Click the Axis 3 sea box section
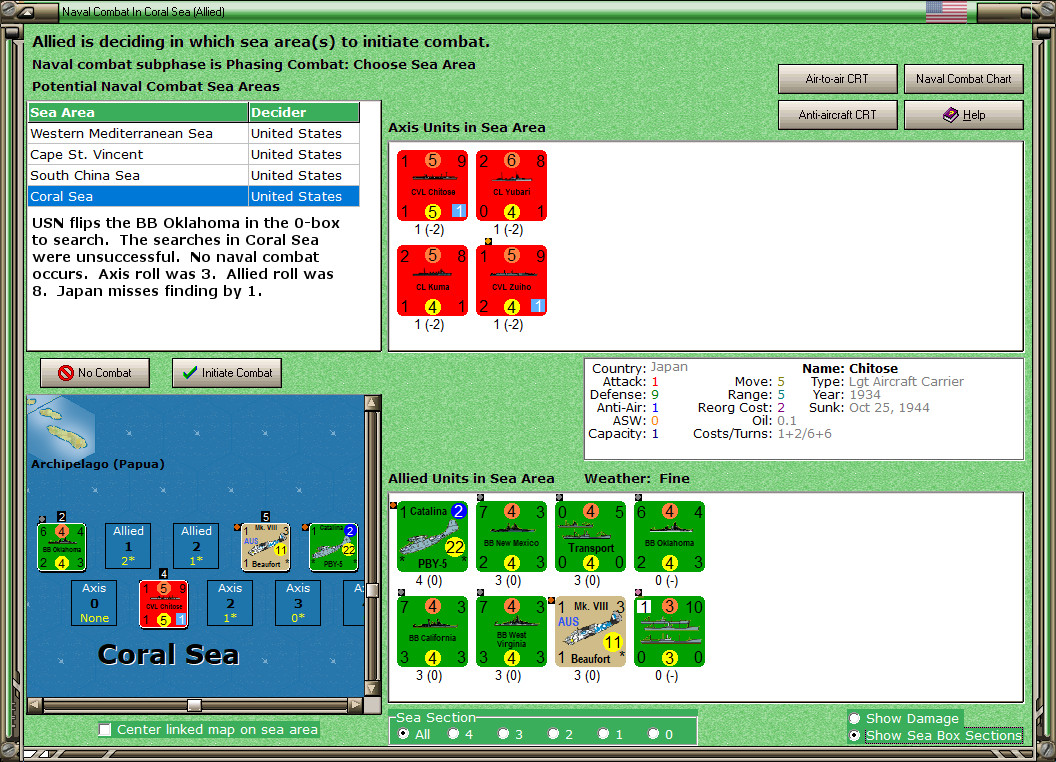Image resolution: width=1056 pixels, height=762 pixels. point(298,603)
